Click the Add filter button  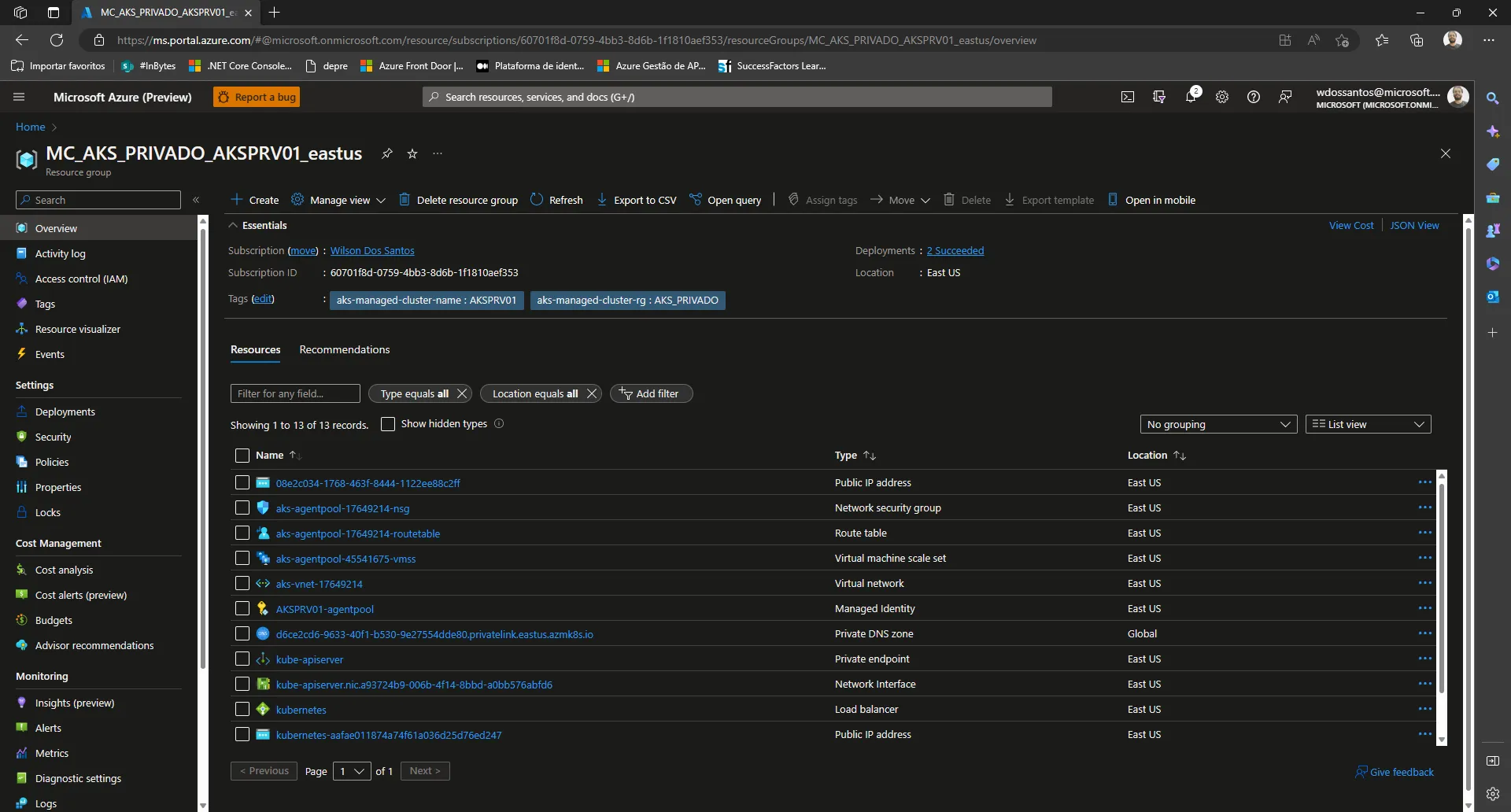[651, 393]
